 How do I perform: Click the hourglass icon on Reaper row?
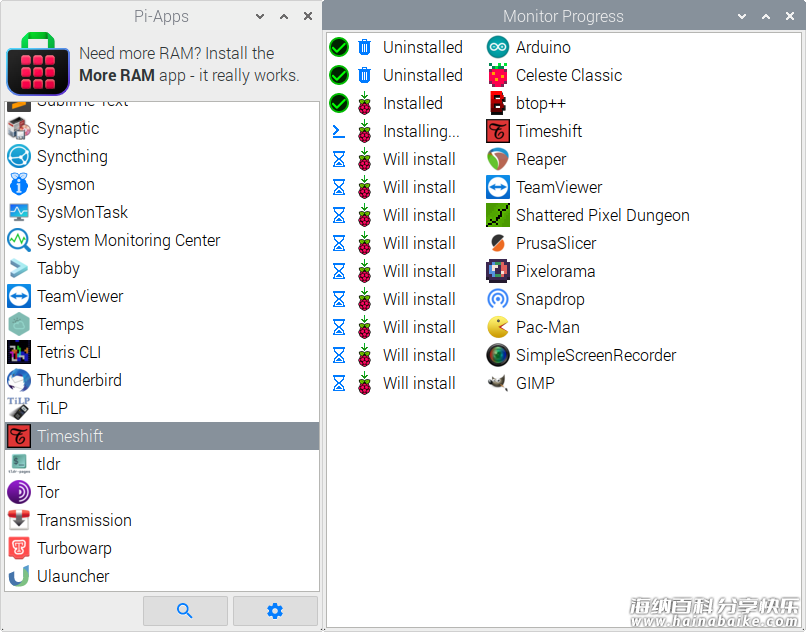pos(339,159)
